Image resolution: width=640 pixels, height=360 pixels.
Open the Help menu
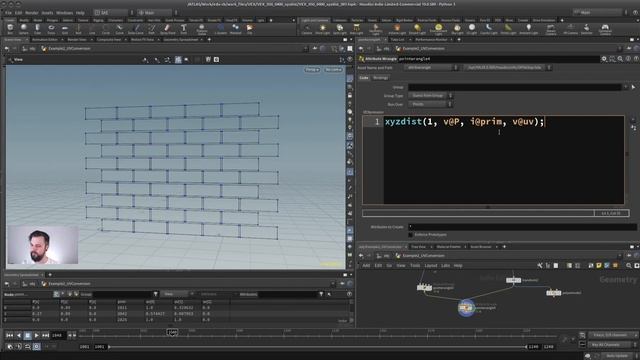(80, 13)
